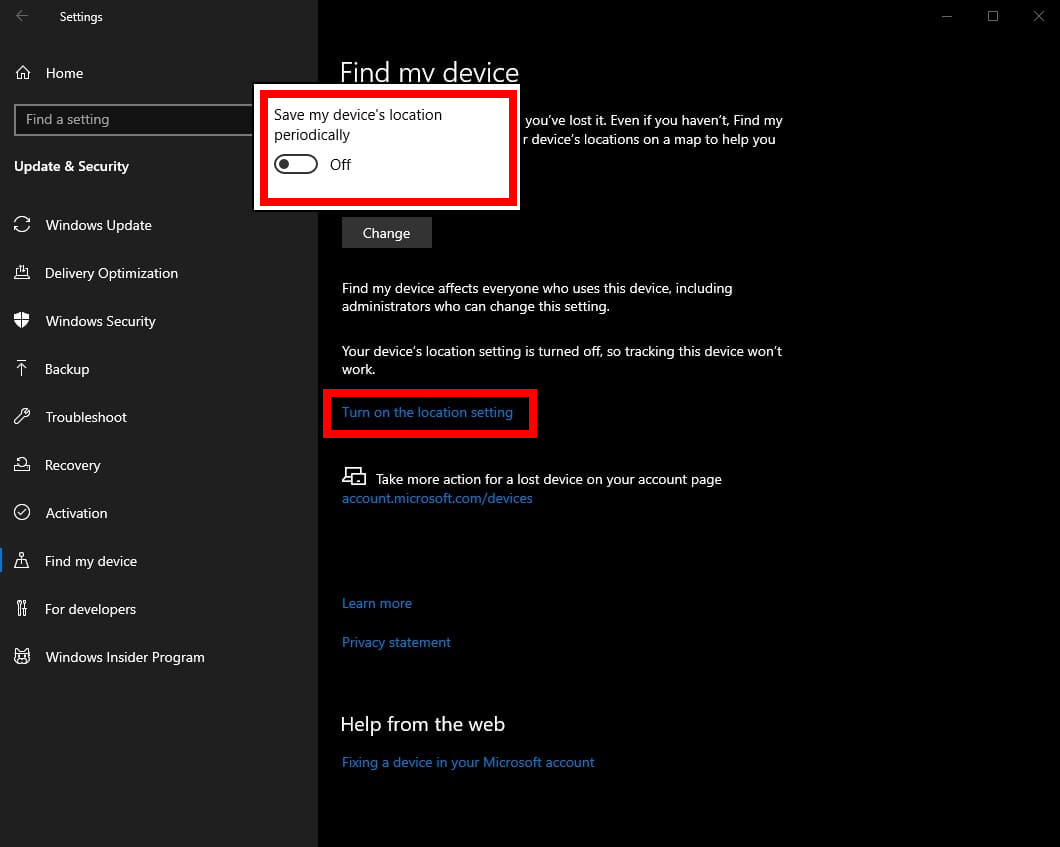Click the Backup arrow icon
This screenshot has height=847, width=1060.
click(22, 369)
